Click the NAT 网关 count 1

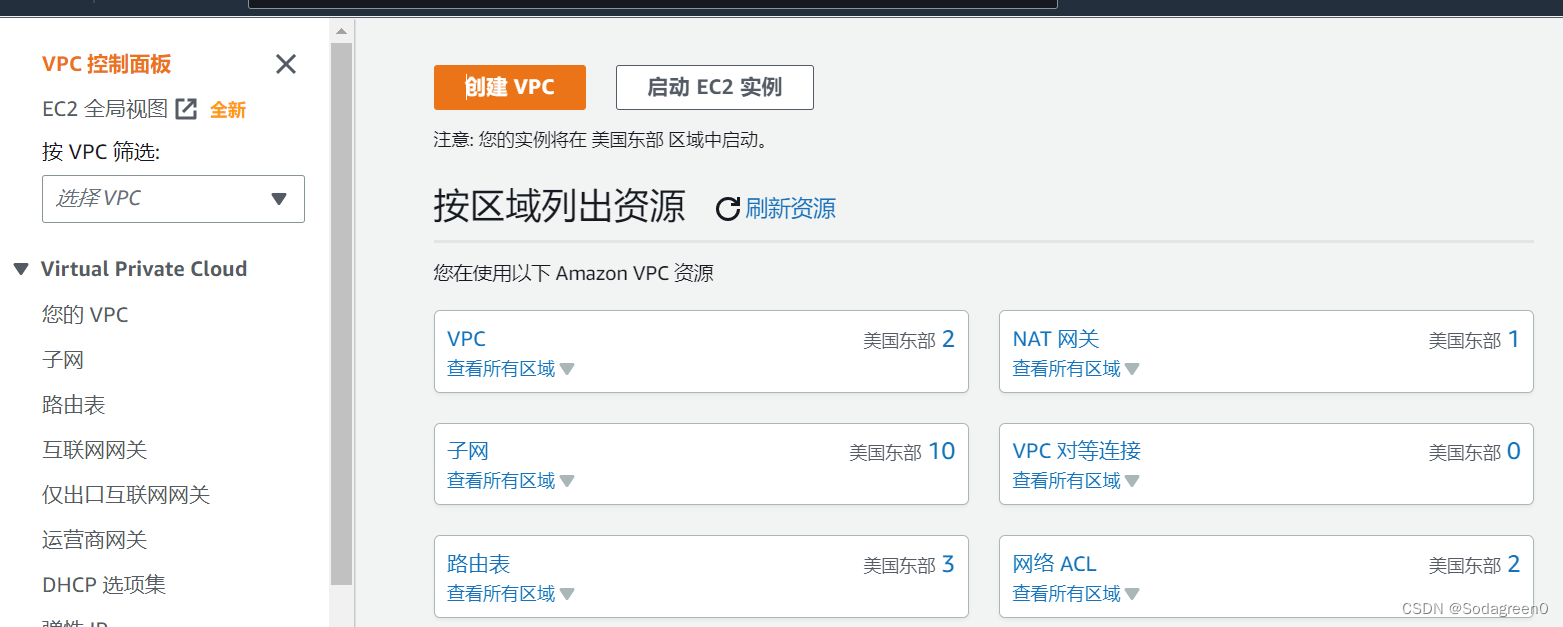point(1514,339)
